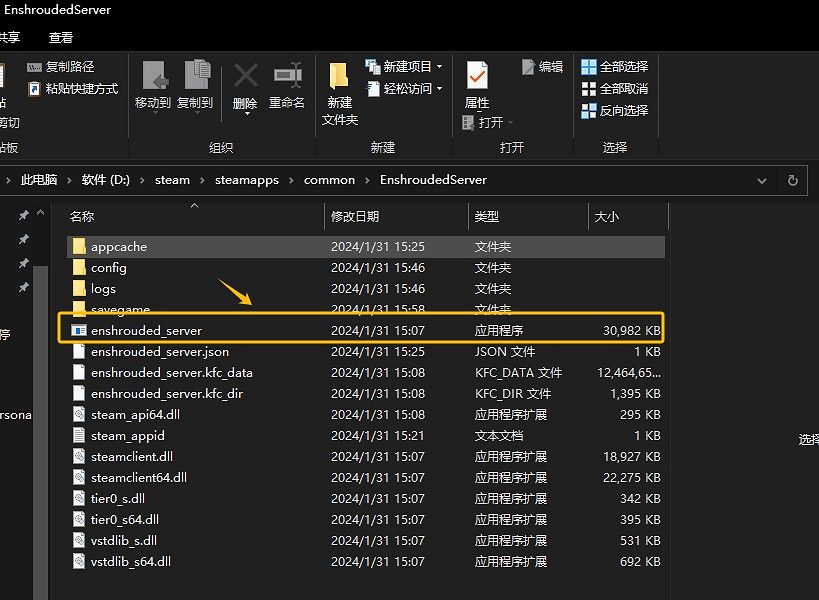Select the enshrouded_server.json file

[x=159, y=352]
